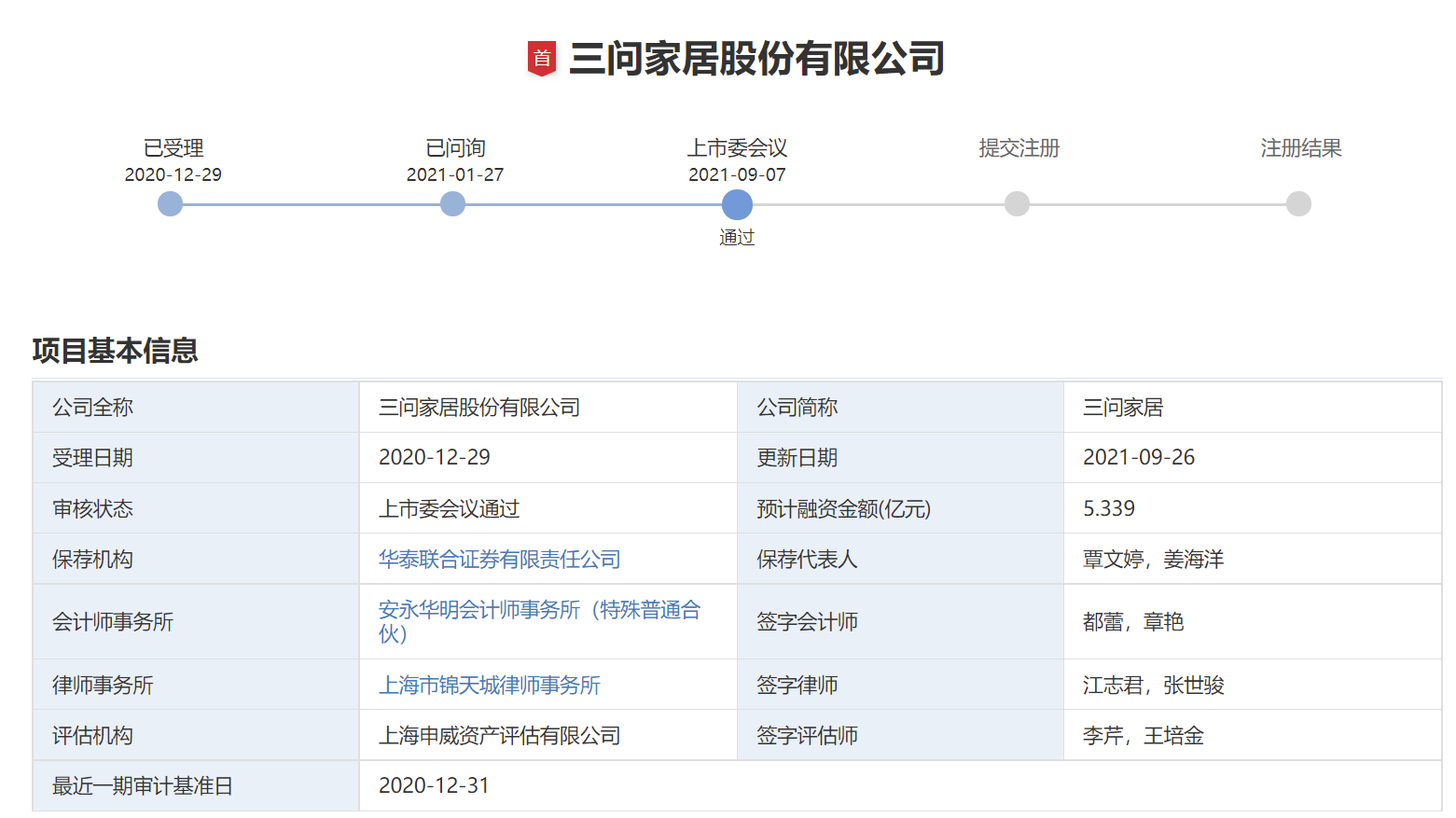
Task: Click the 三问家居股份有限公司 page title
Action: (x=756, y=59)
